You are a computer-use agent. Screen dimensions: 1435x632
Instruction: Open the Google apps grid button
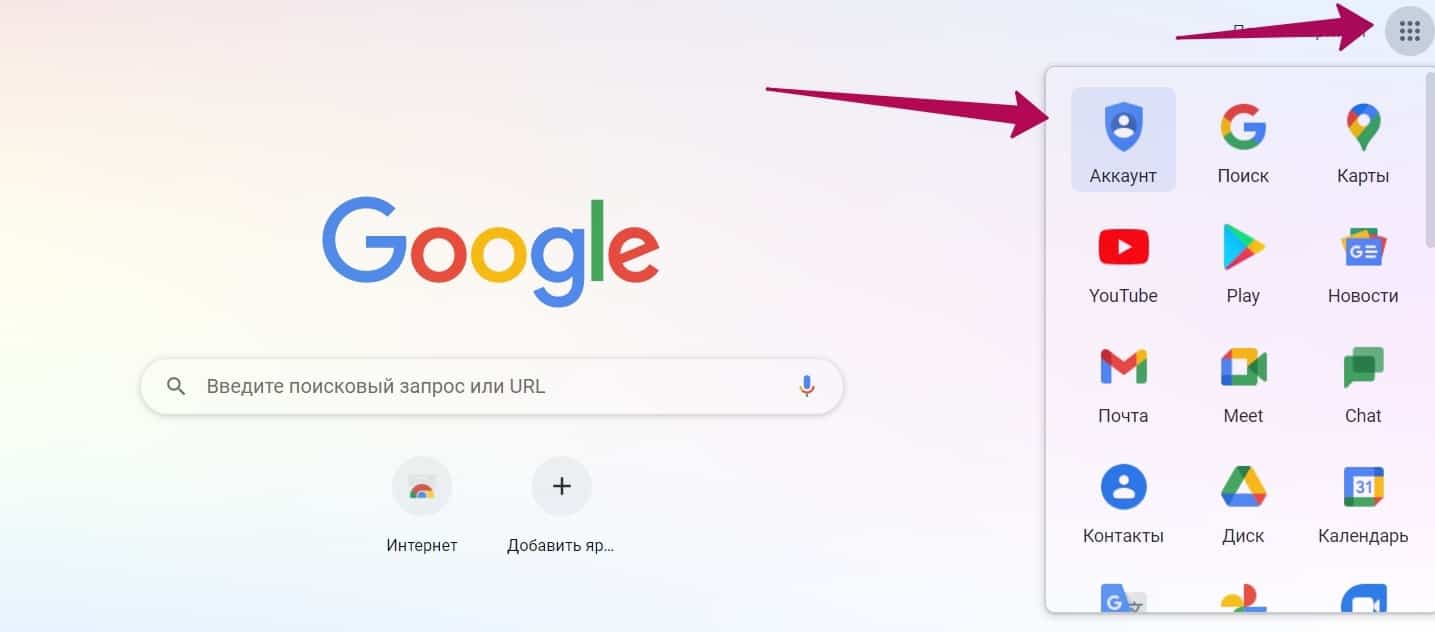(x=1409, y=31)
